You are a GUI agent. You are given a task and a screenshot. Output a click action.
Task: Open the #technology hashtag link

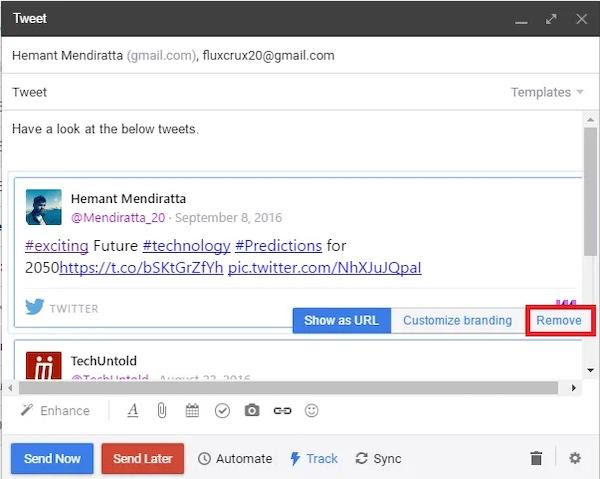click(186, 246)
